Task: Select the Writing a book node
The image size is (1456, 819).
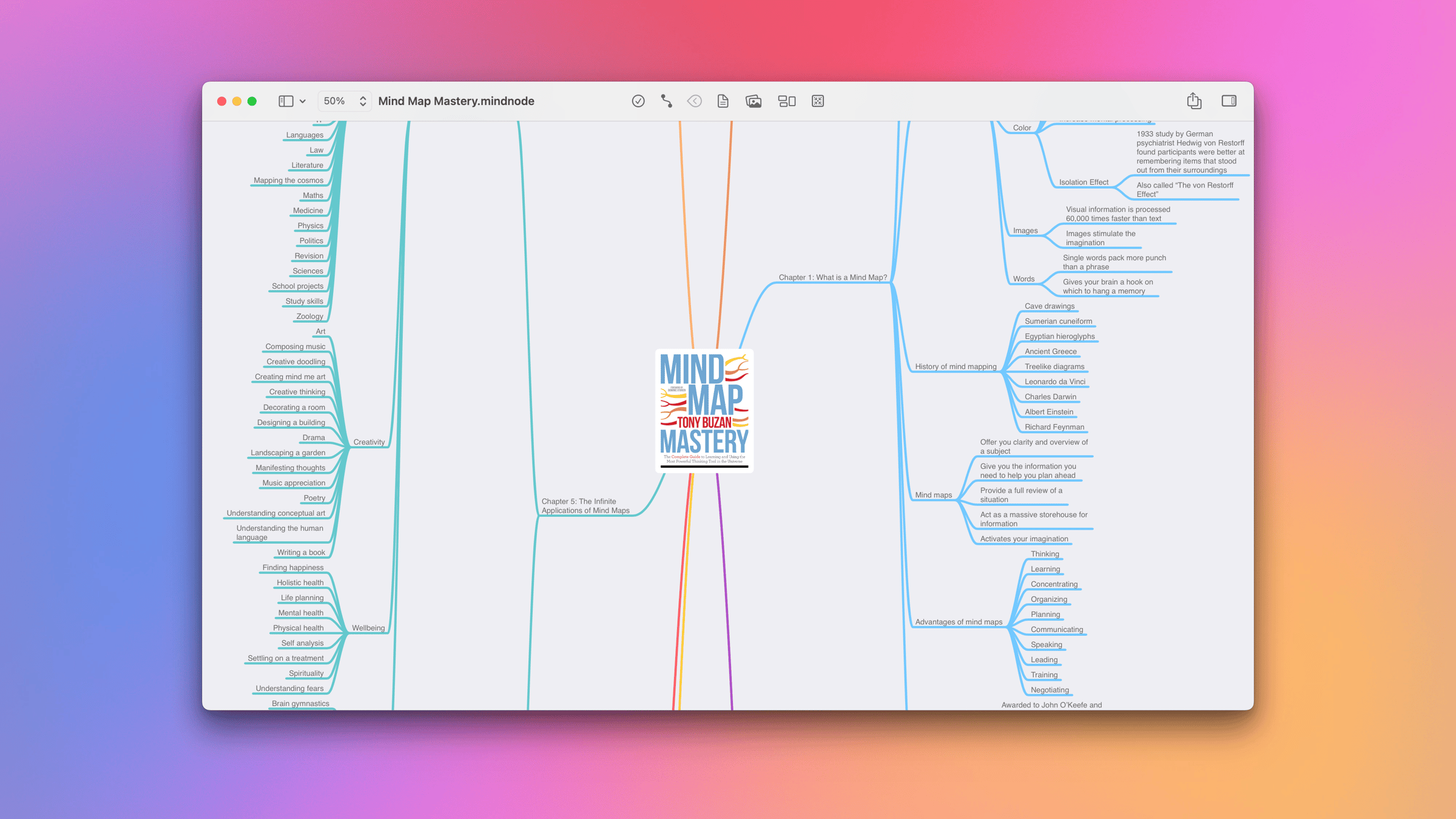Action: 301,553
